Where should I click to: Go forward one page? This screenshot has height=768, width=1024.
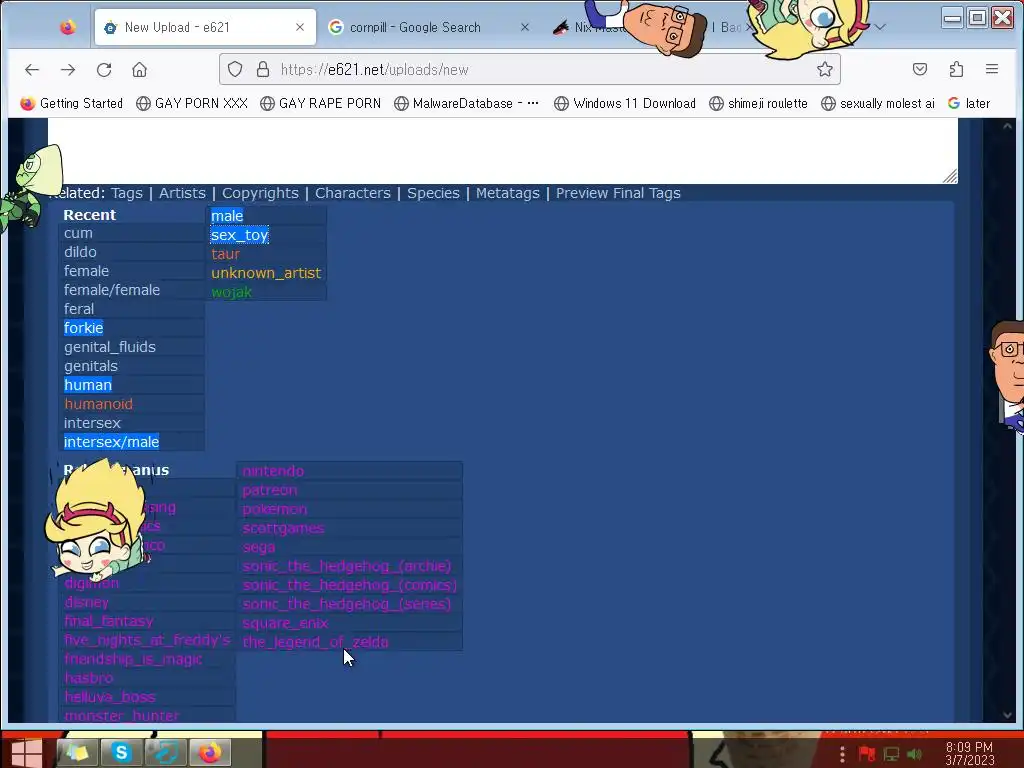point(68,69)
